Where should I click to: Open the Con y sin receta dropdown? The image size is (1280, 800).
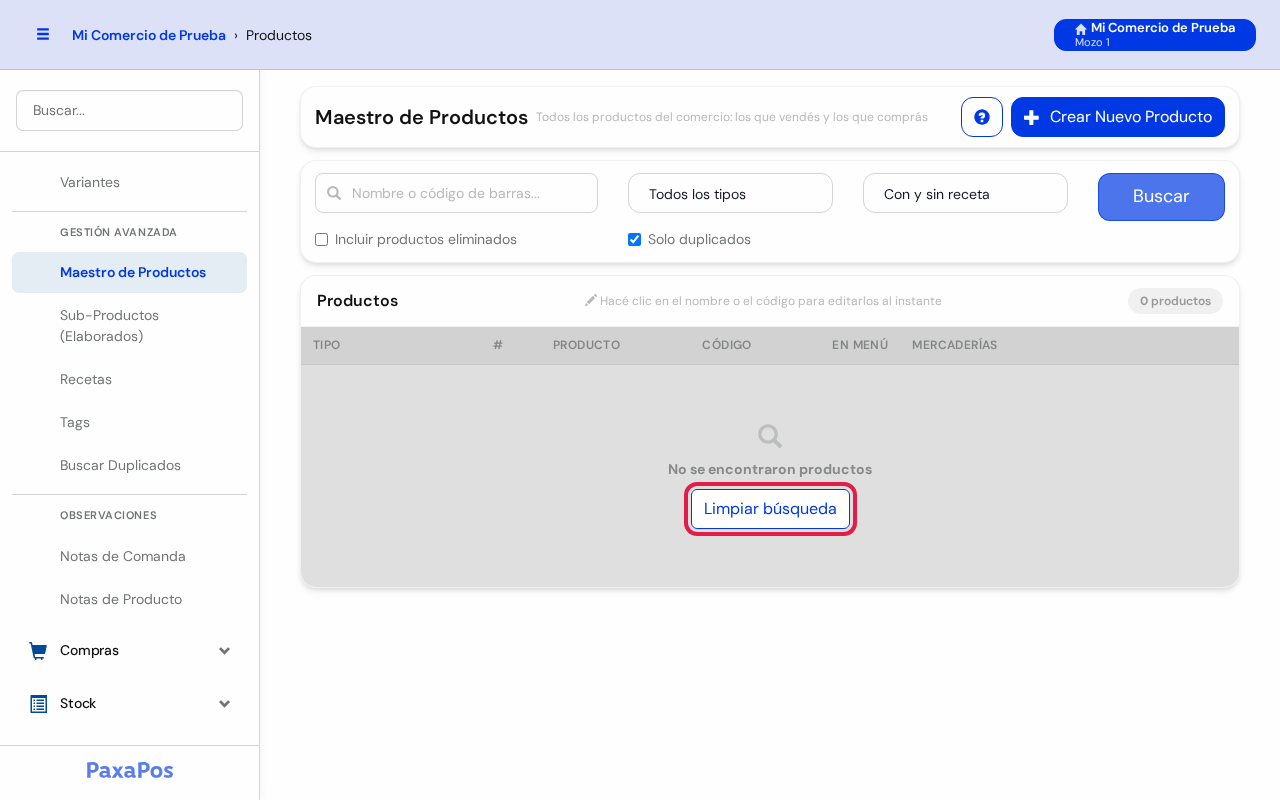click(x=965, y=193)
